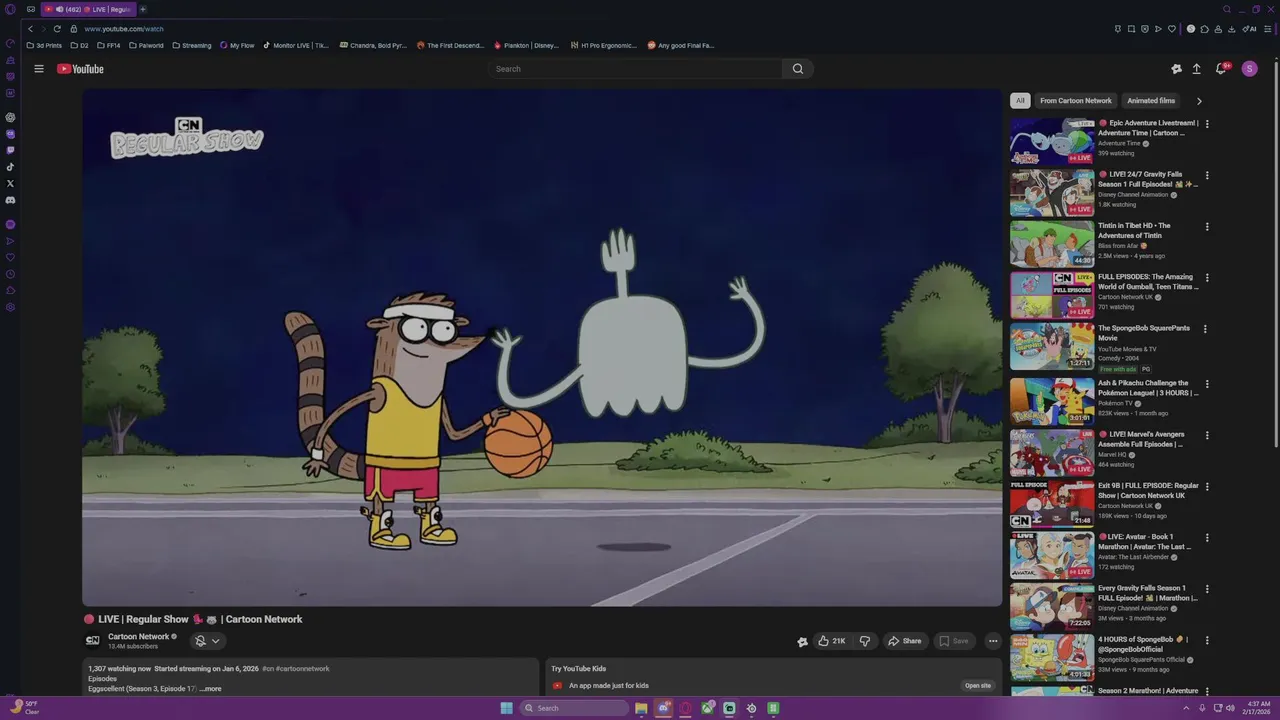Expand video description via ...more
The image size is (1280, 720).
click(210, 688)
